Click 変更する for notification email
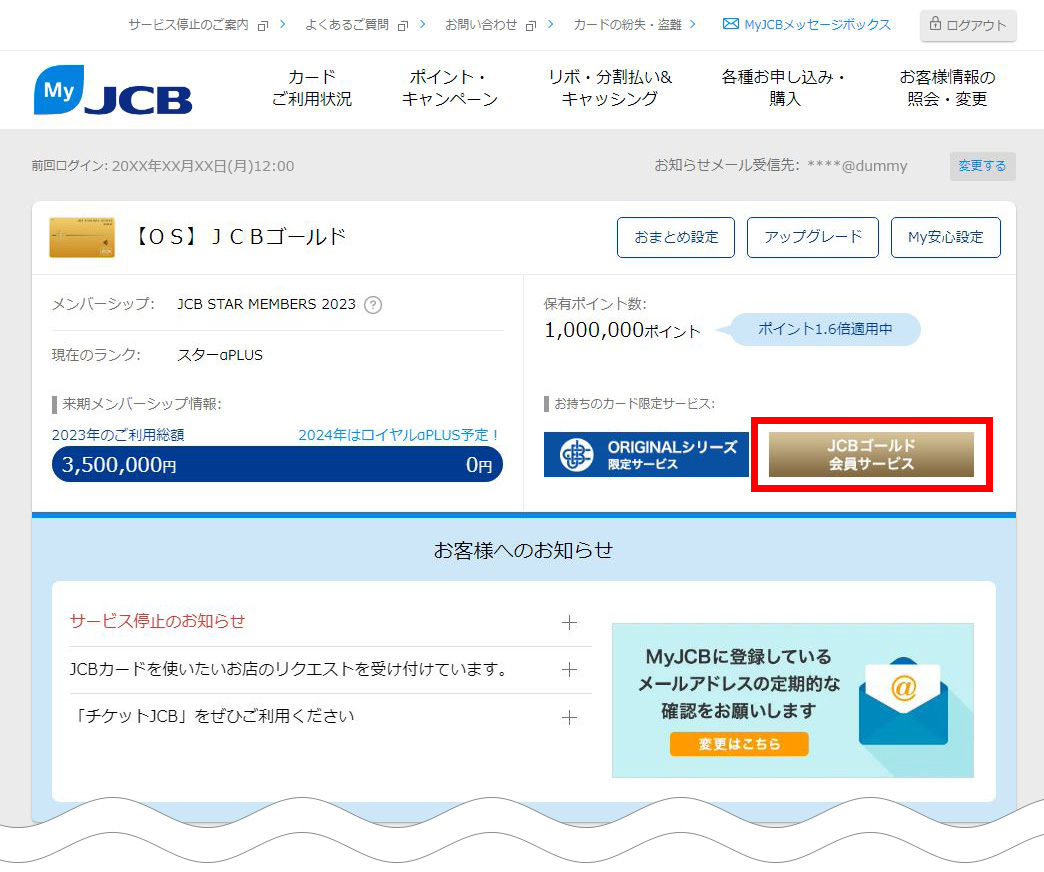This screenshot has height=872, width=1044. click(x=982, y=166)
